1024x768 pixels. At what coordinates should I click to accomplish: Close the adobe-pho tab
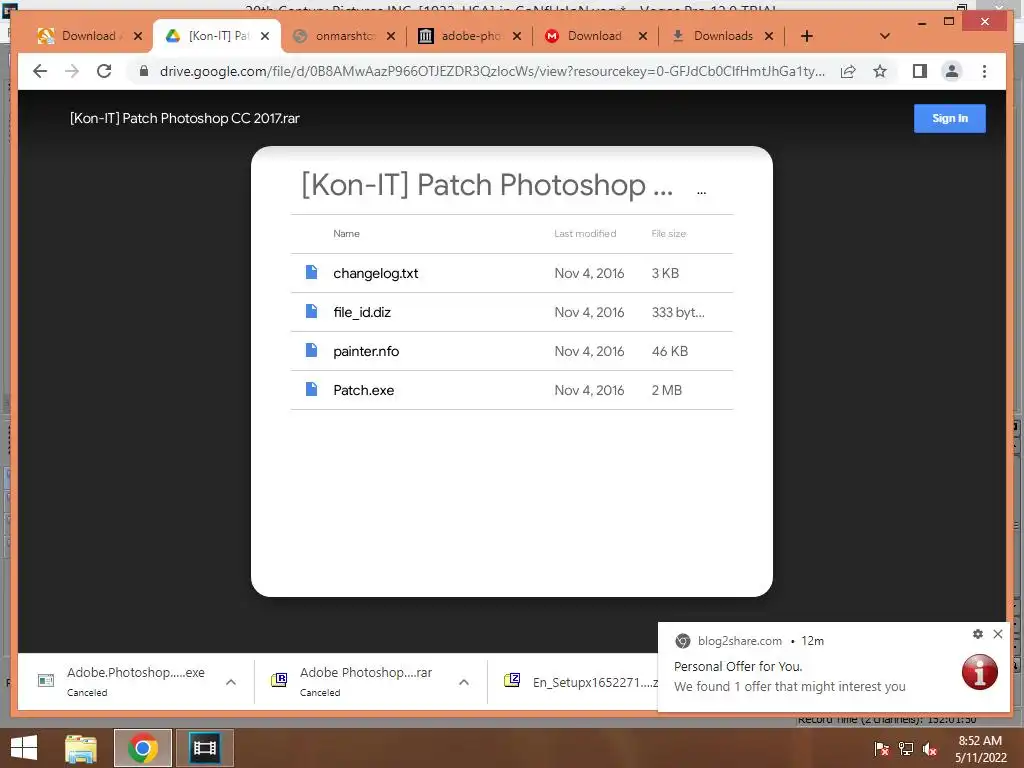[517, 36]
